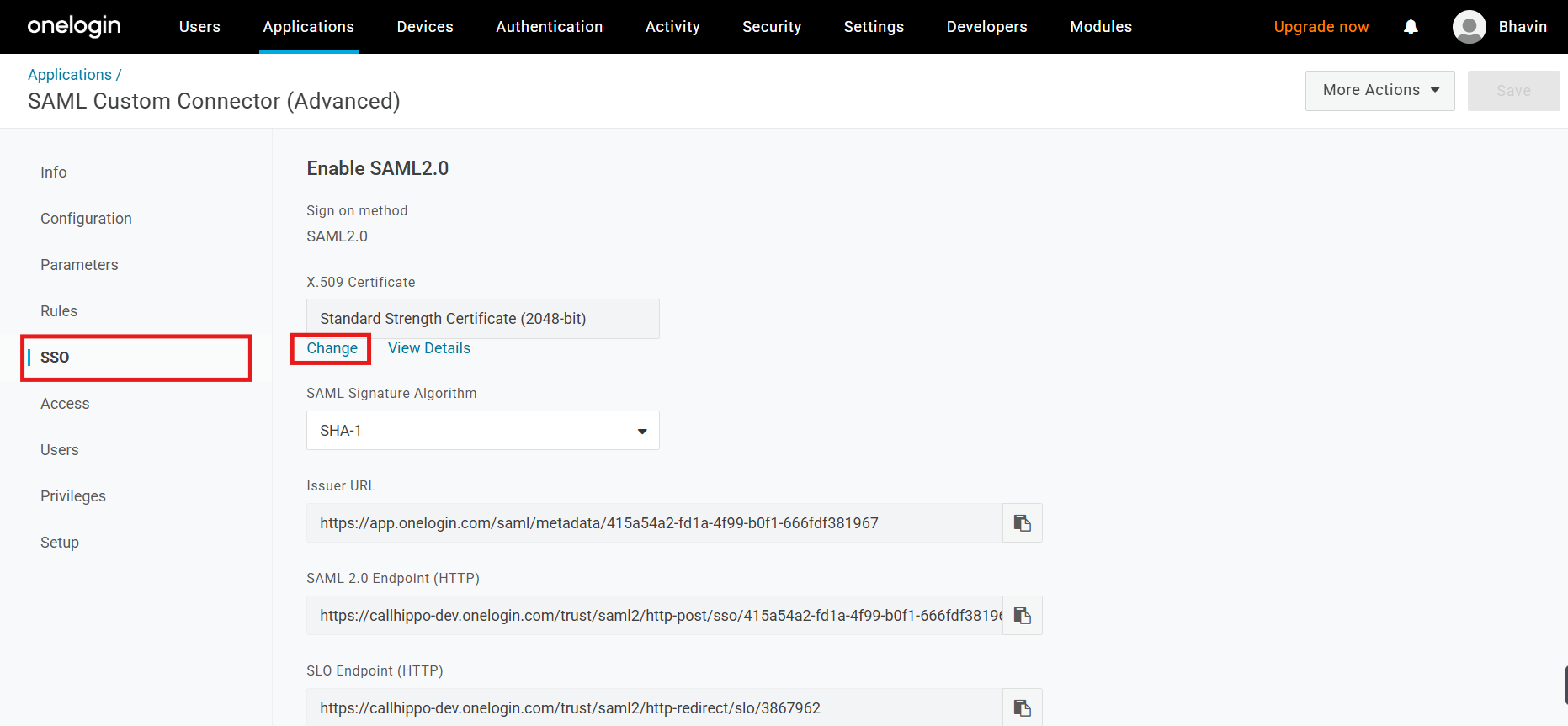Open the Developers top menu
This screenshot has width=1568, height=726.
coord(986,27)
